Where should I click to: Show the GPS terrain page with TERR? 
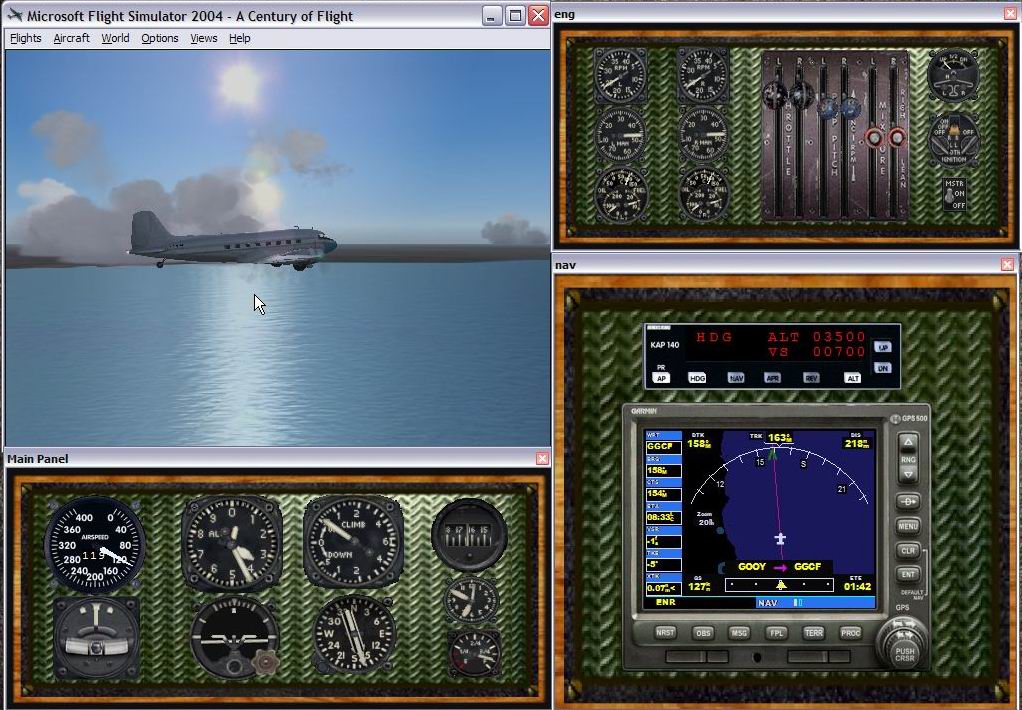(813, 633)
